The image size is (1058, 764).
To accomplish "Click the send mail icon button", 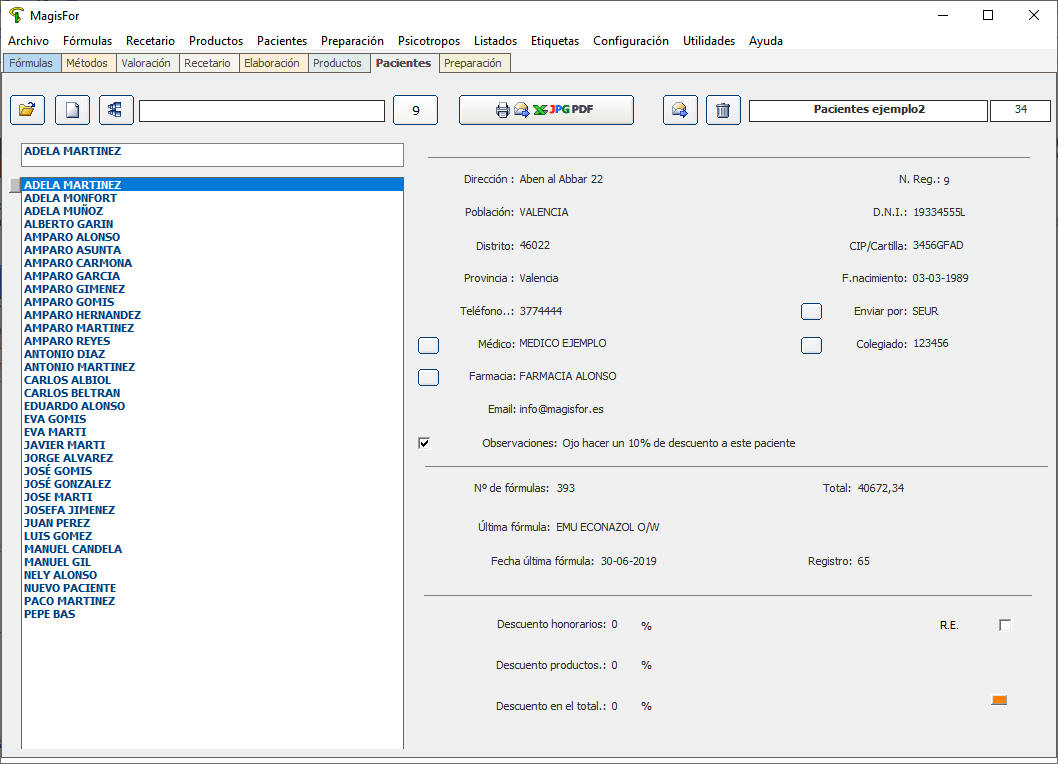I will click(x=680, y=110).
